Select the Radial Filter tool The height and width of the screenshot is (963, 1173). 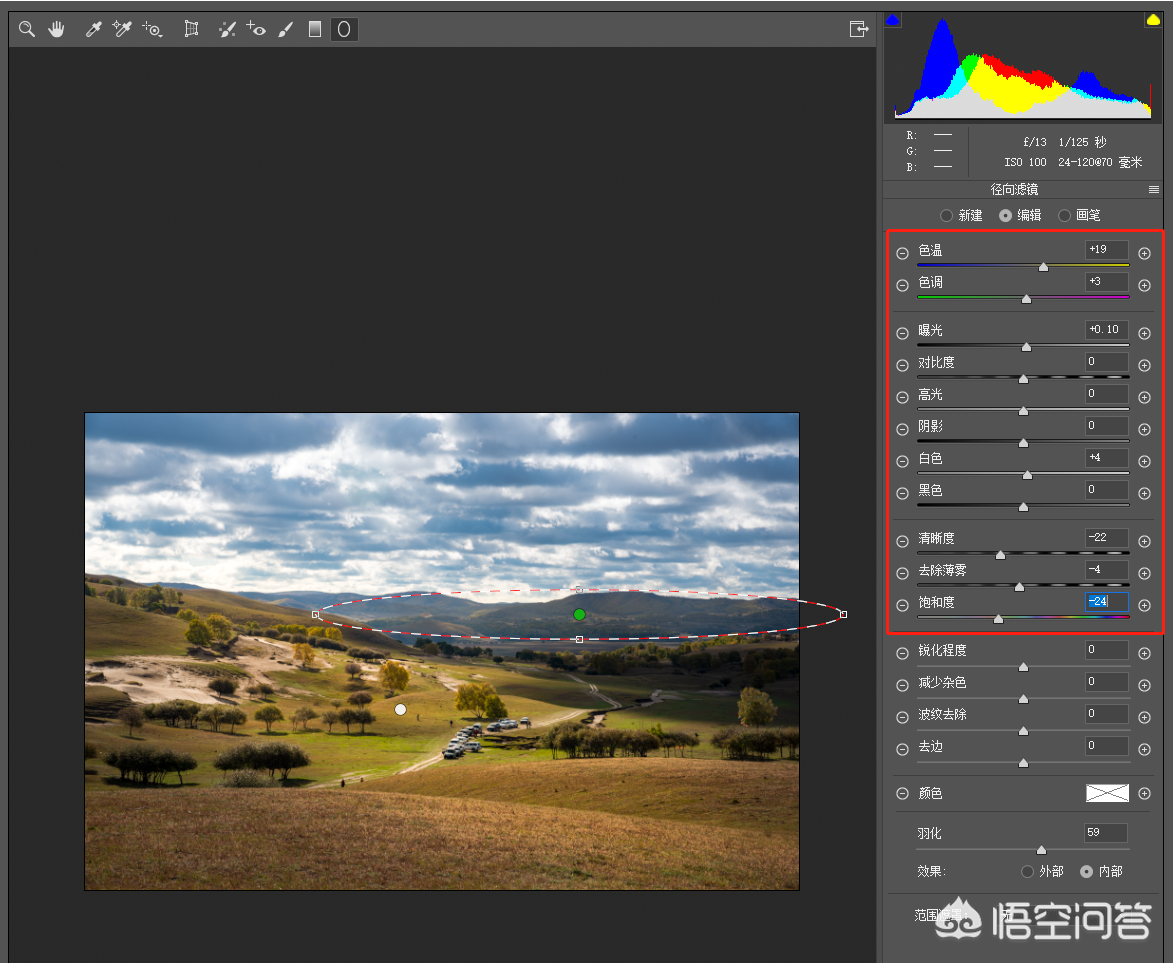coord(344,29)
